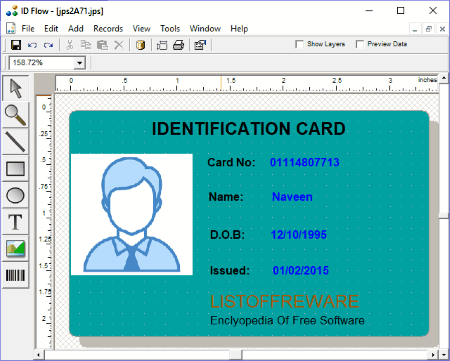Screen dimensions: 450x361
Task: Restore the inner document window
Action: coord(429,29)
